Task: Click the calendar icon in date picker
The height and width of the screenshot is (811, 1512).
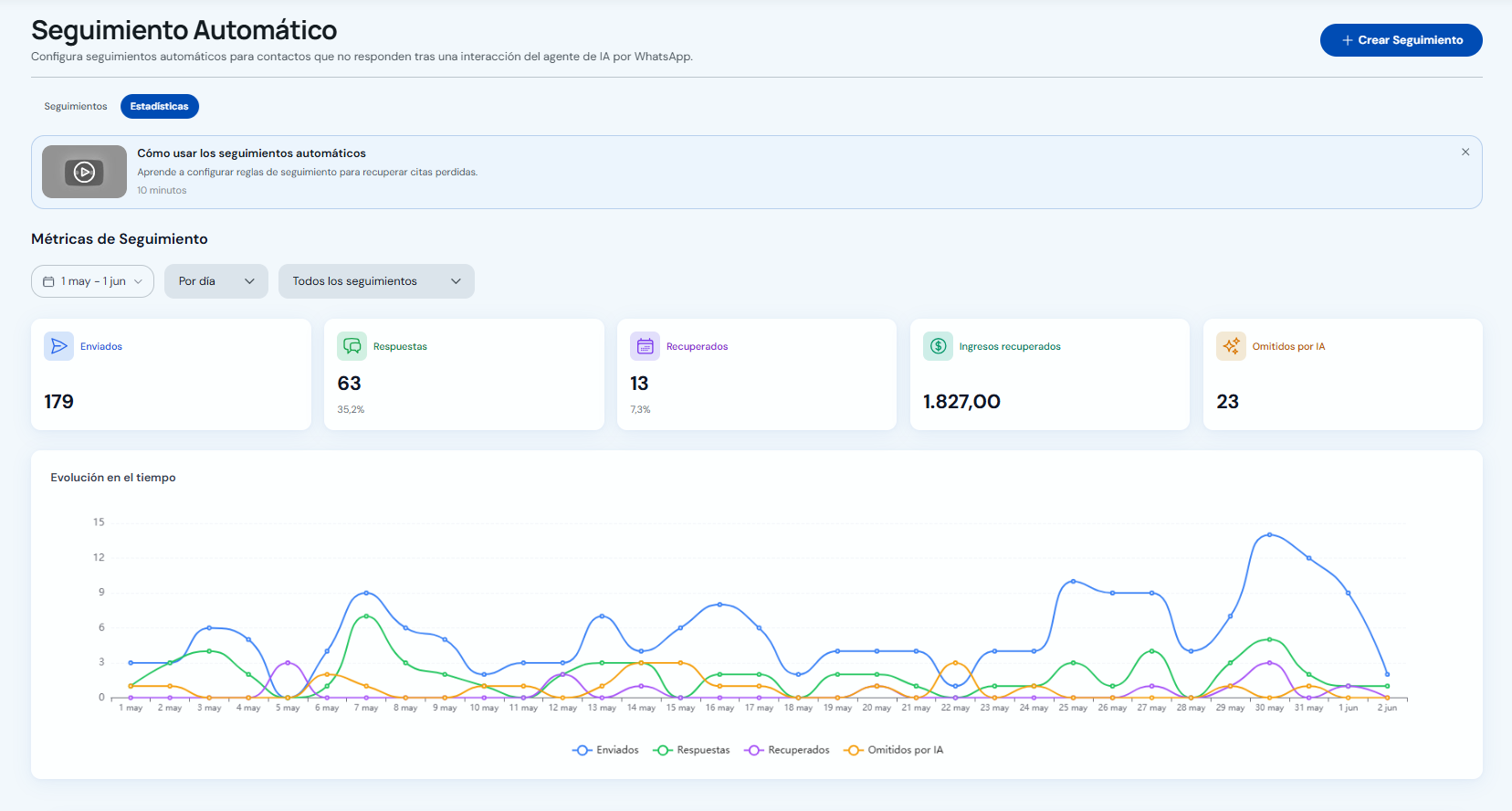Action: point(48,281)
